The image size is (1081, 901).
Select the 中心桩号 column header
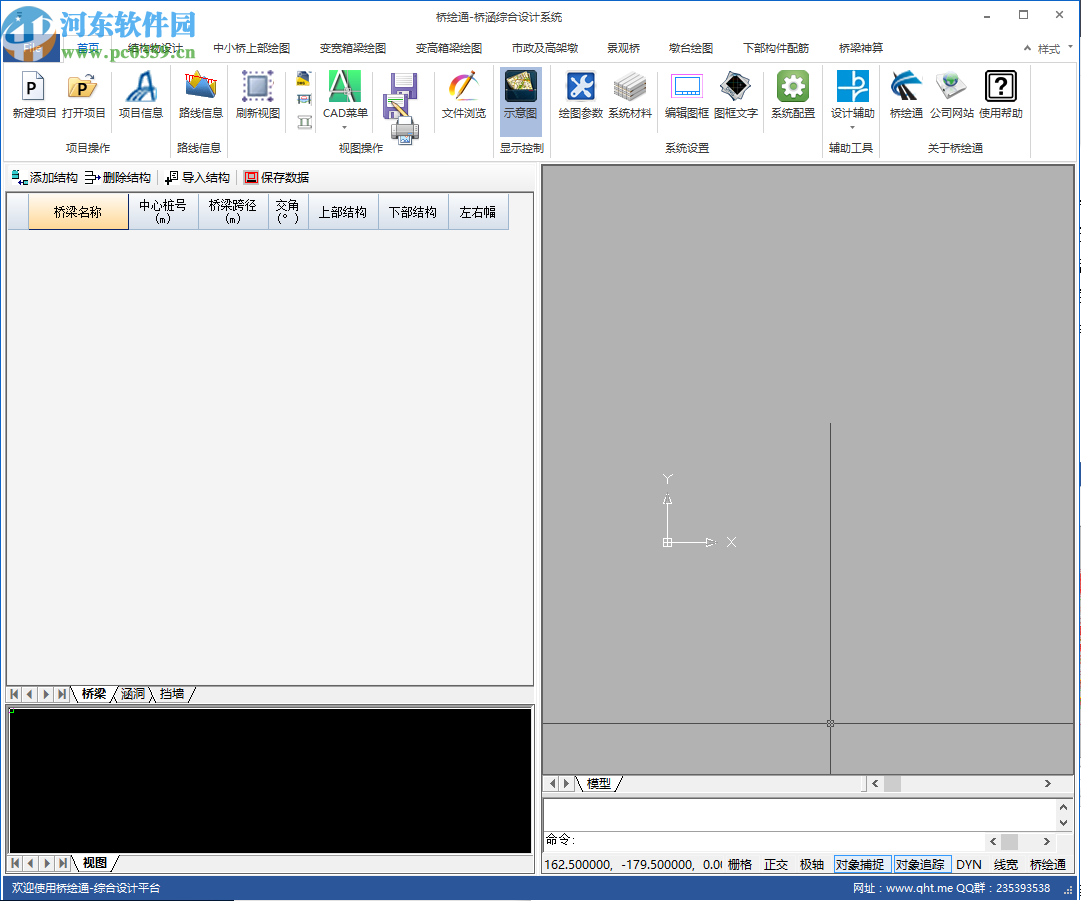tap(163, 212)
